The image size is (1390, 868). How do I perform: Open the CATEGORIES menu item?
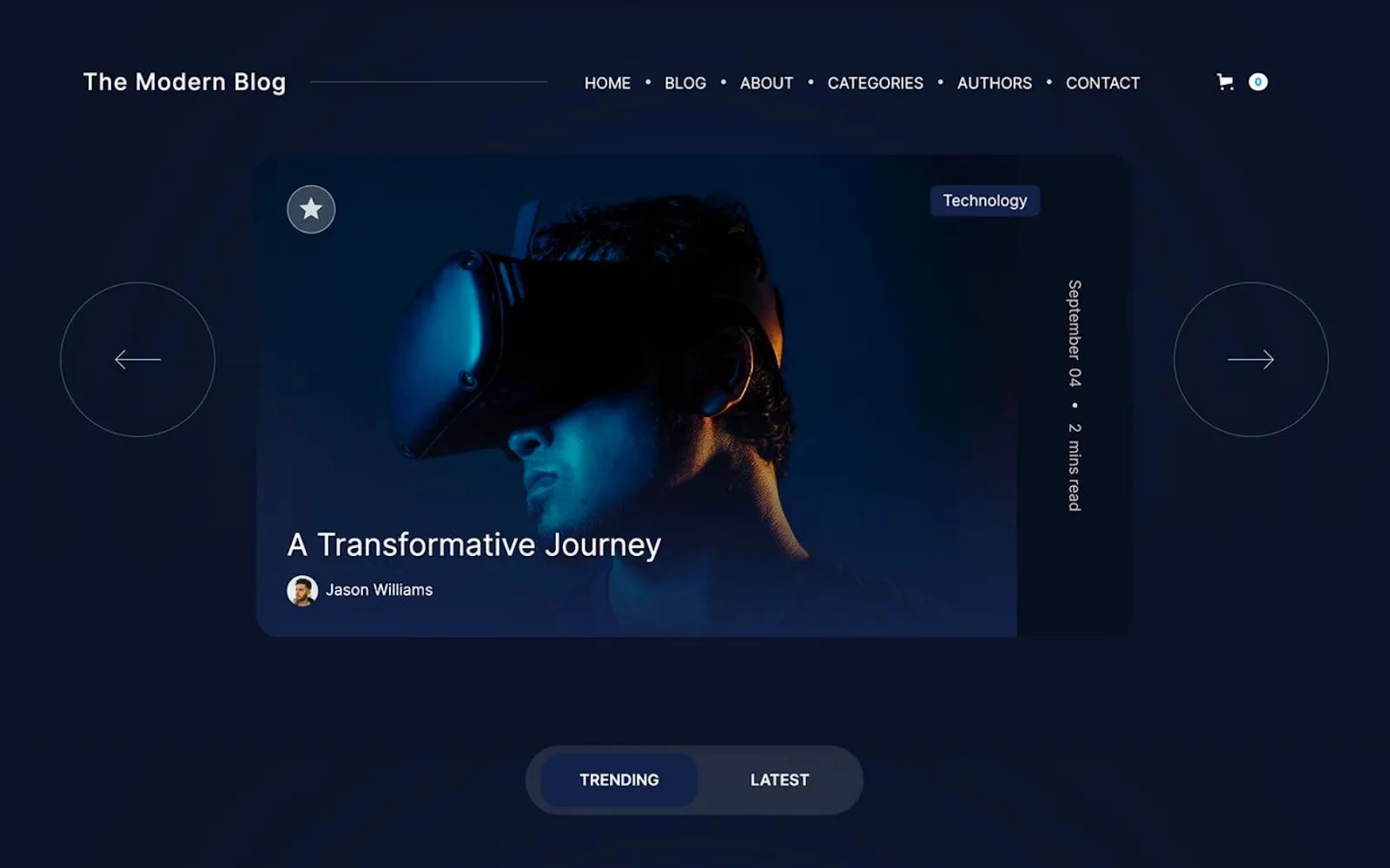(x=875, y=83)
